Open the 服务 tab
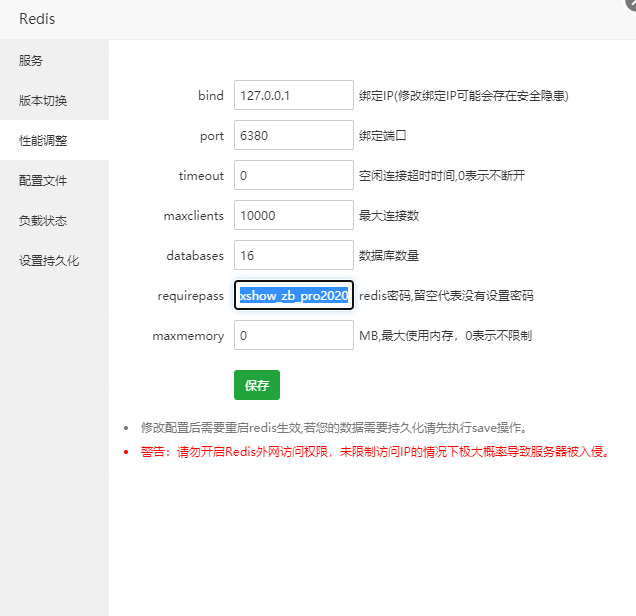 [x=31, y=60]
